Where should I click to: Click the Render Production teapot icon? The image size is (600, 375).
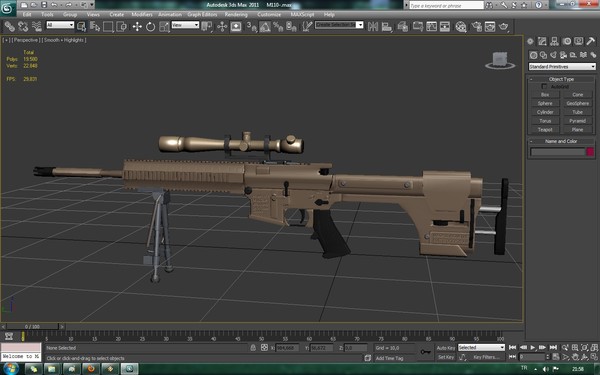(504, 26)
